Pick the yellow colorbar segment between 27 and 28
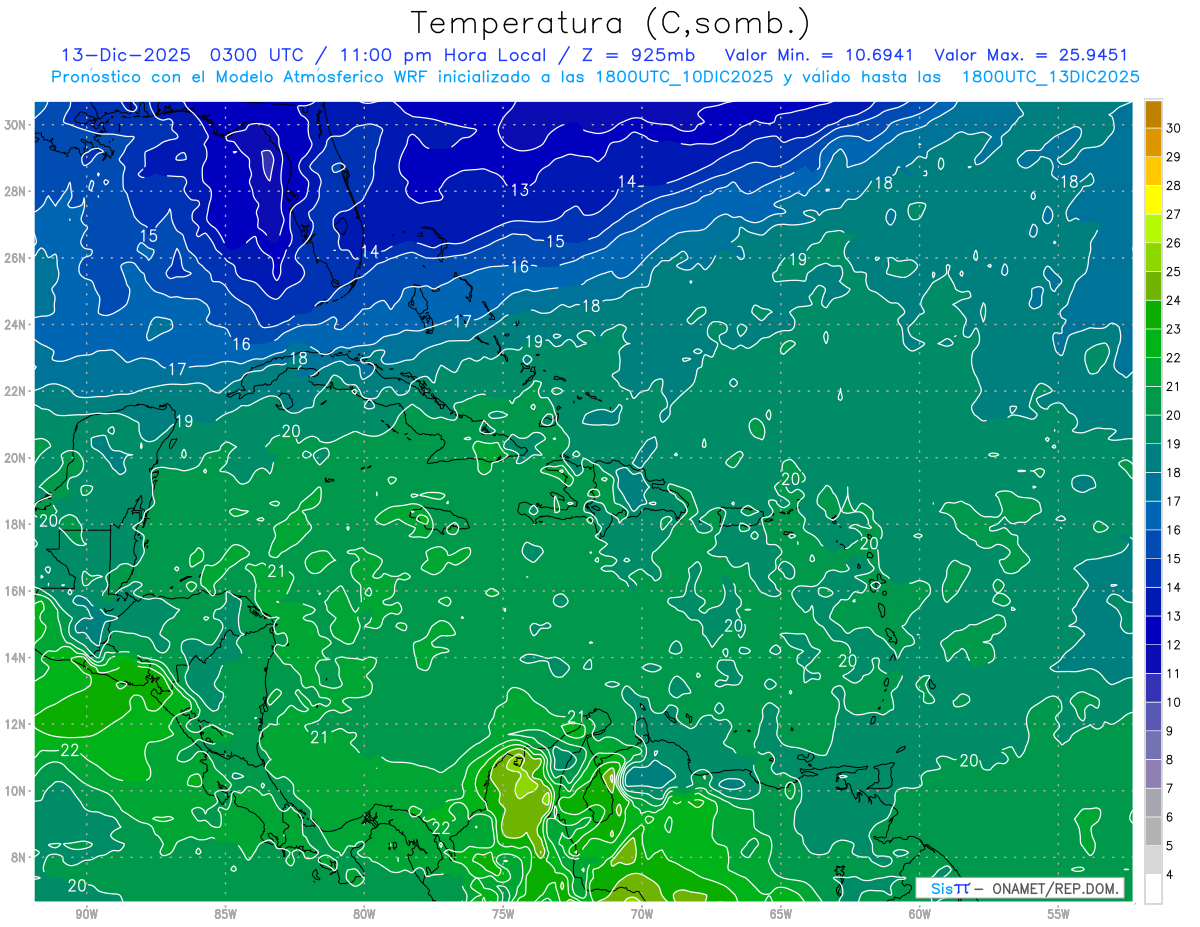1200x927 pixels. (x=1154, y=200)
